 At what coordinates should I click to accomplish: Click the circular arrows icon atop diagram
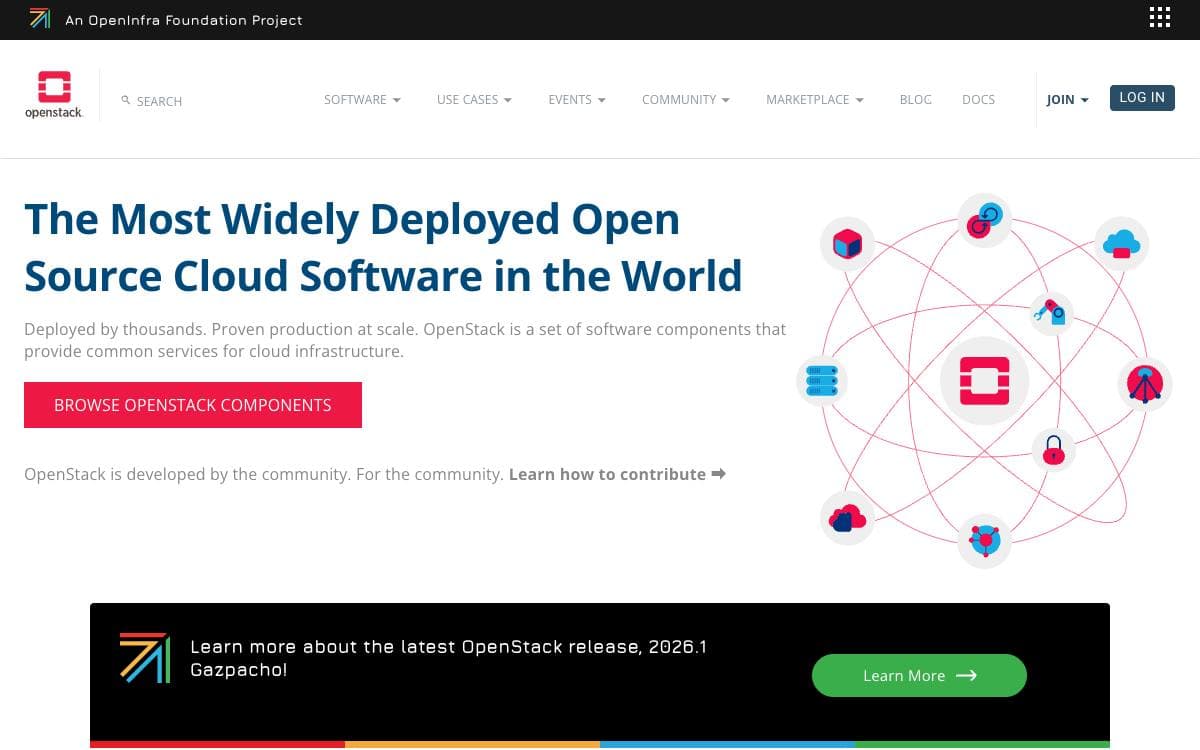coord(984,221)
